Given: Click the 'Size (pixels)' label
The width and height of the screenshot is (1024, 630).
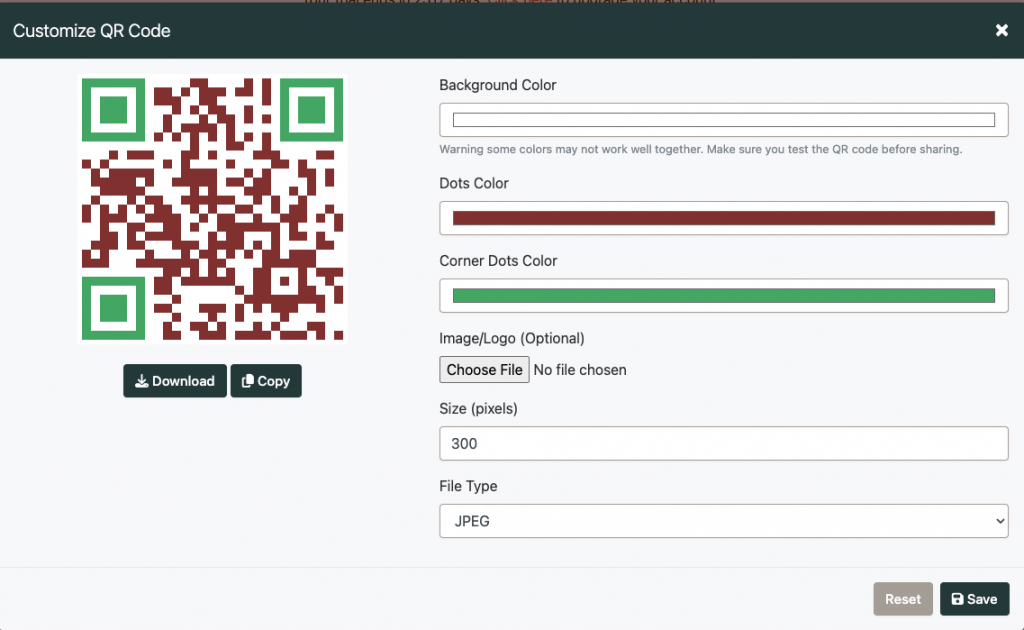Looking at the screenshot, I should point(479,409).
